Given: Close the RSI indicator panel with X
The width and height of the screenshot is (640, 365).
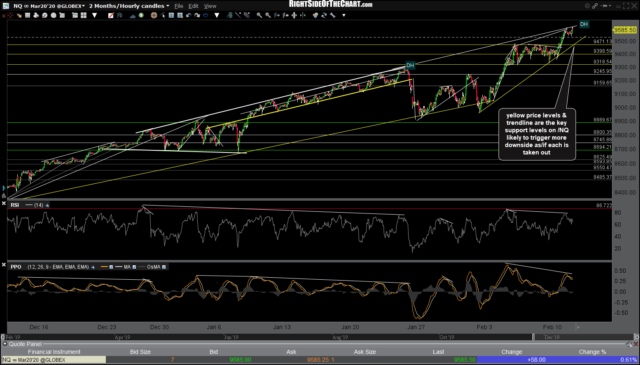Looking at the screenshot, I should click(x=4, y=203).
